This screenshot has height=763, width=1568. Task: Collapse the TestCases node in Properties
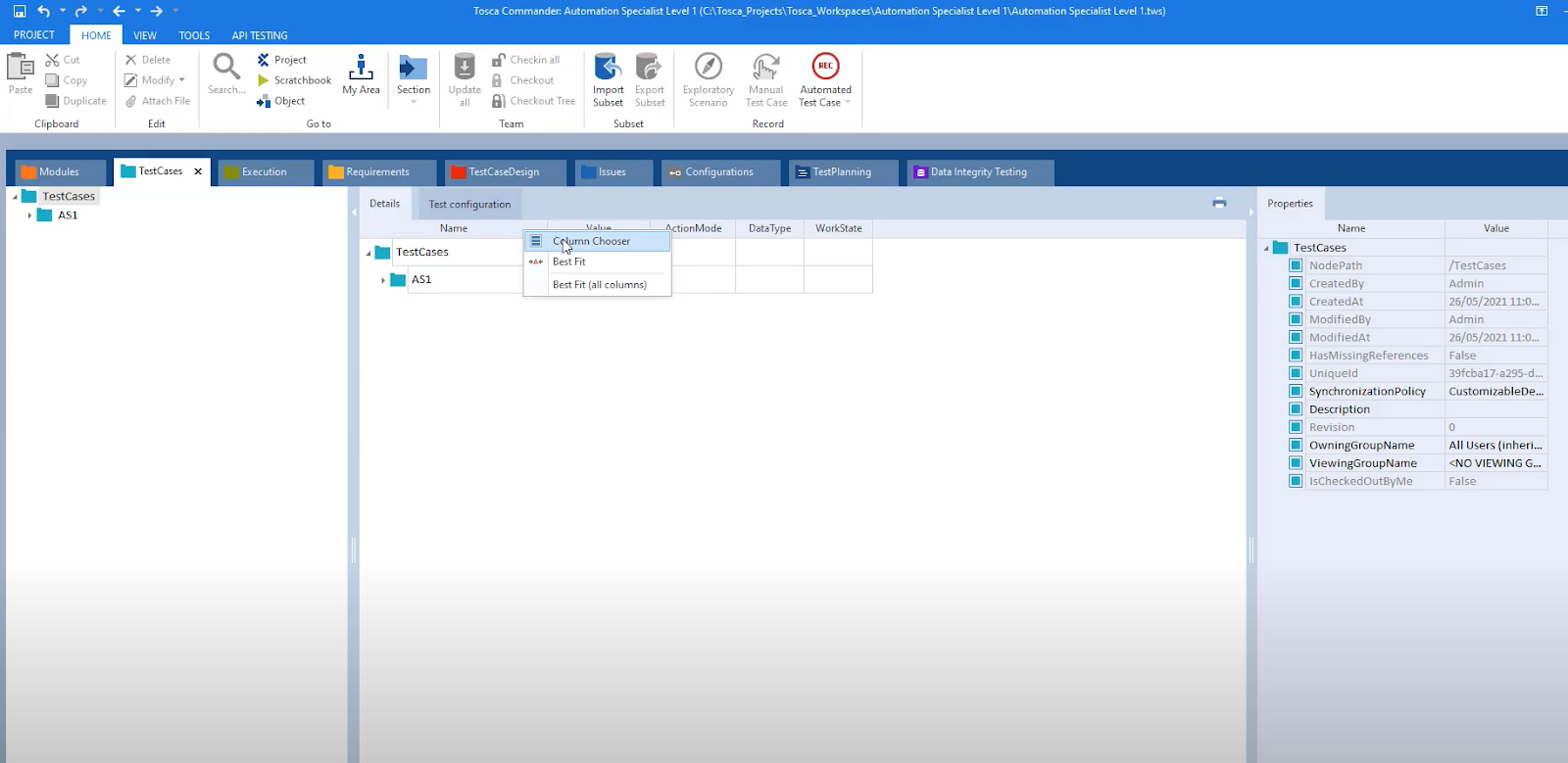point(1266,248)
